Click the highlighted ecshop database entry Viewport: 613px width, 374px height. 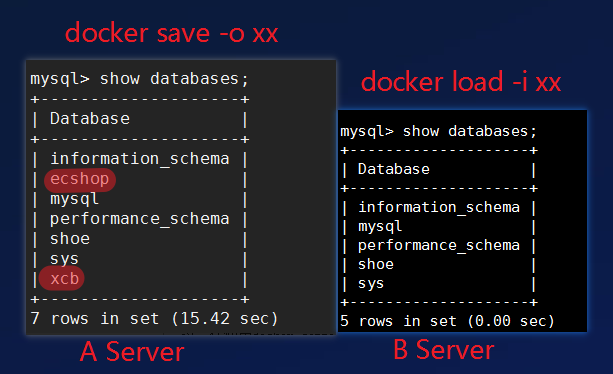pyautogui.click(x=80, y=180)
